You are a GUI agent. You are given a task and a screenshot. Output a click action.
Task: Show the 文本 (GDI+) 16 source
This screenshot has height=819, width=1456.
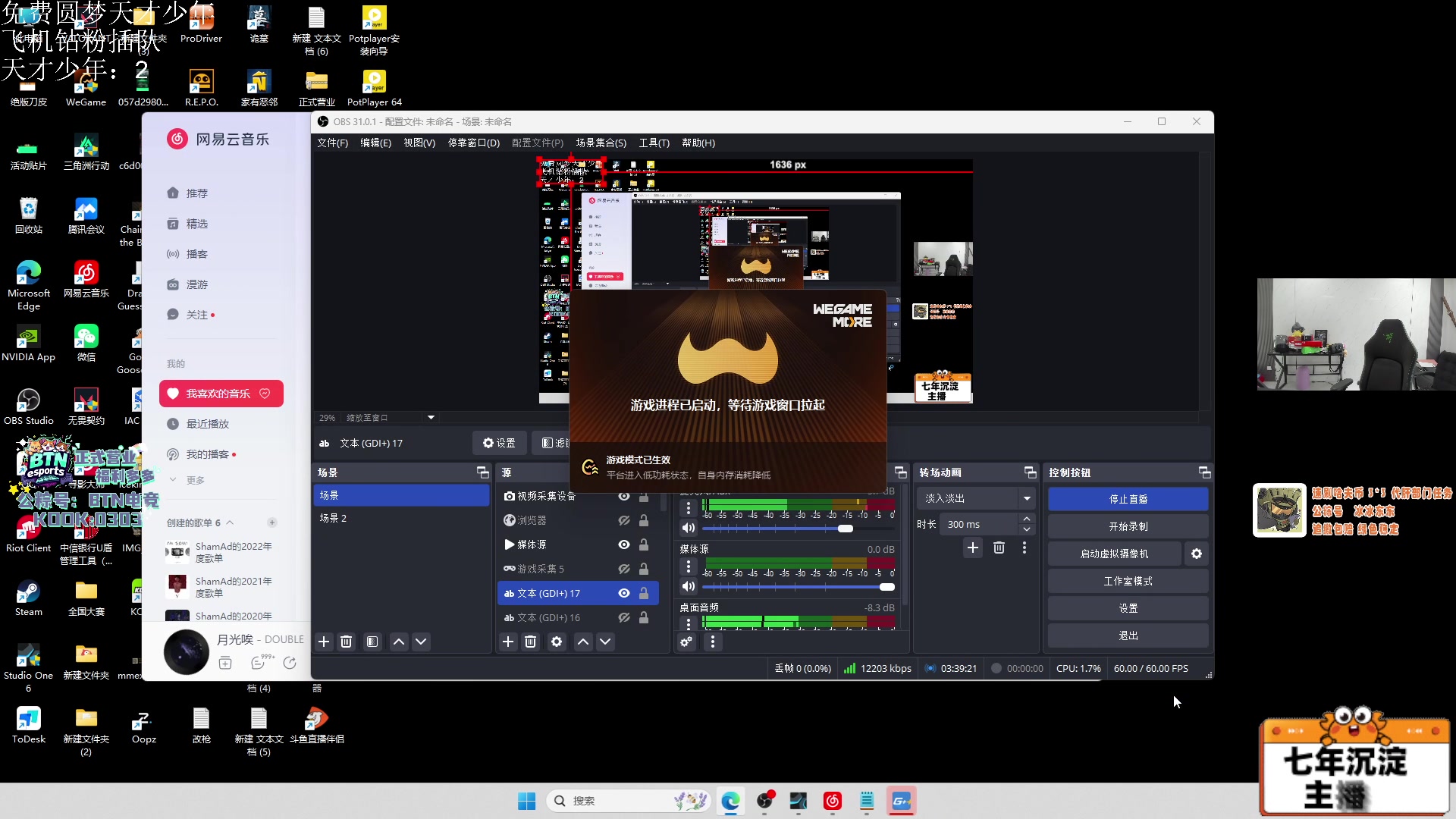point(624,617)
